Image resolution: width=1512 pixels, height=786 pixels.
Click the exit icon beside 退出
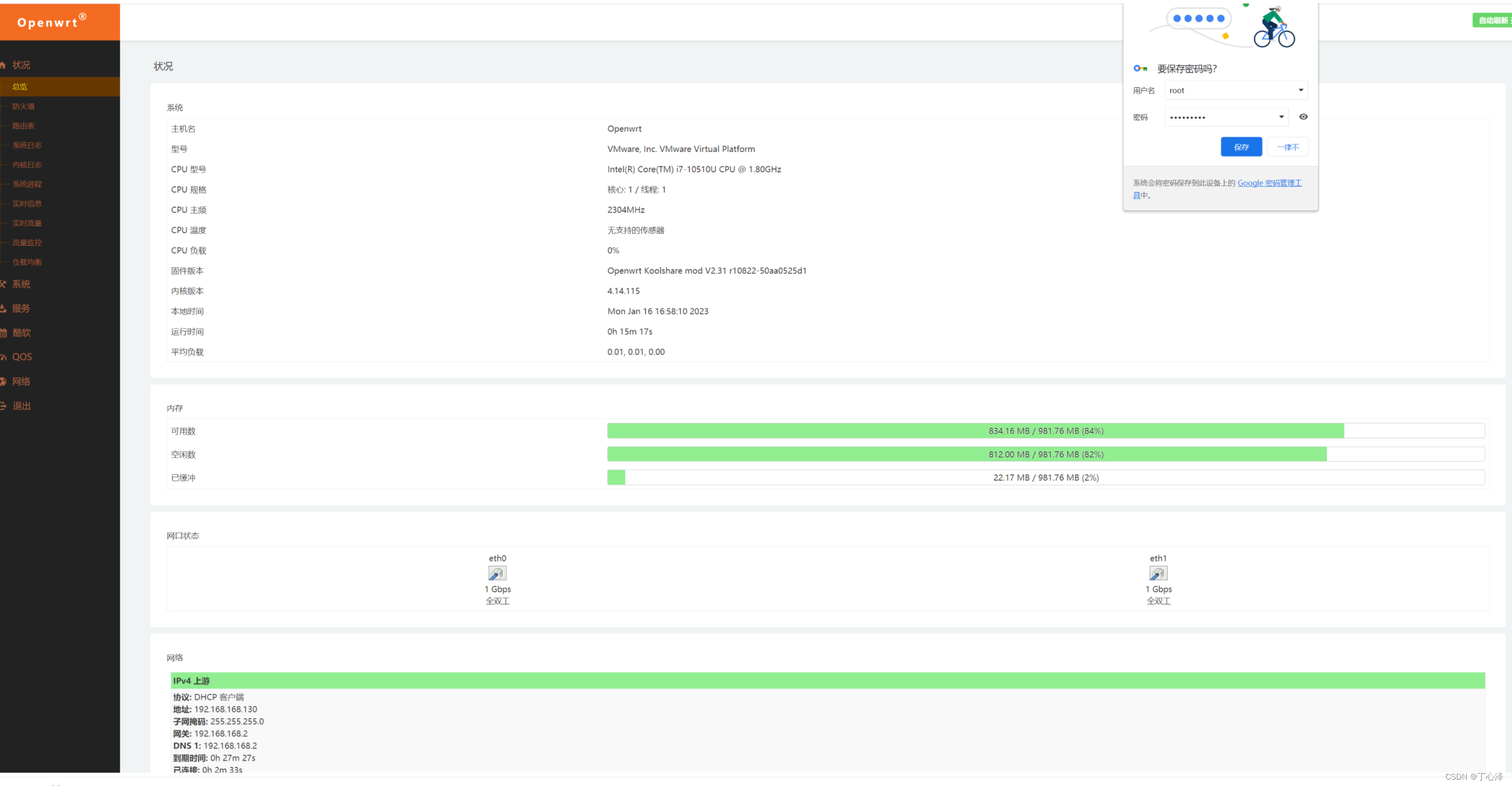tap(3, 405)
